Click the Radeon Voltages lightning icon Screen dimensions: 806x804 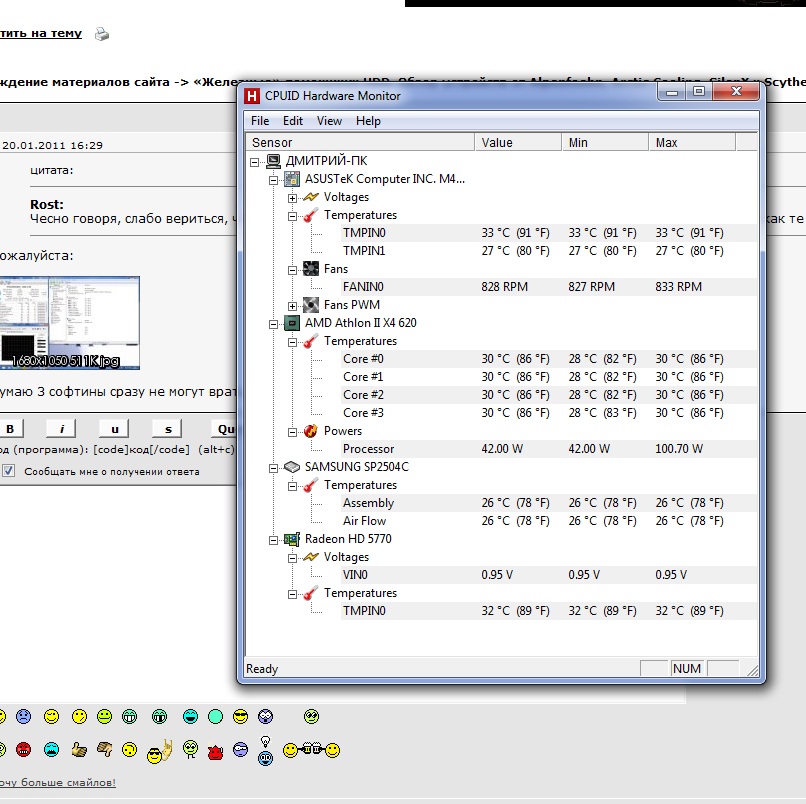click(311, 557)
